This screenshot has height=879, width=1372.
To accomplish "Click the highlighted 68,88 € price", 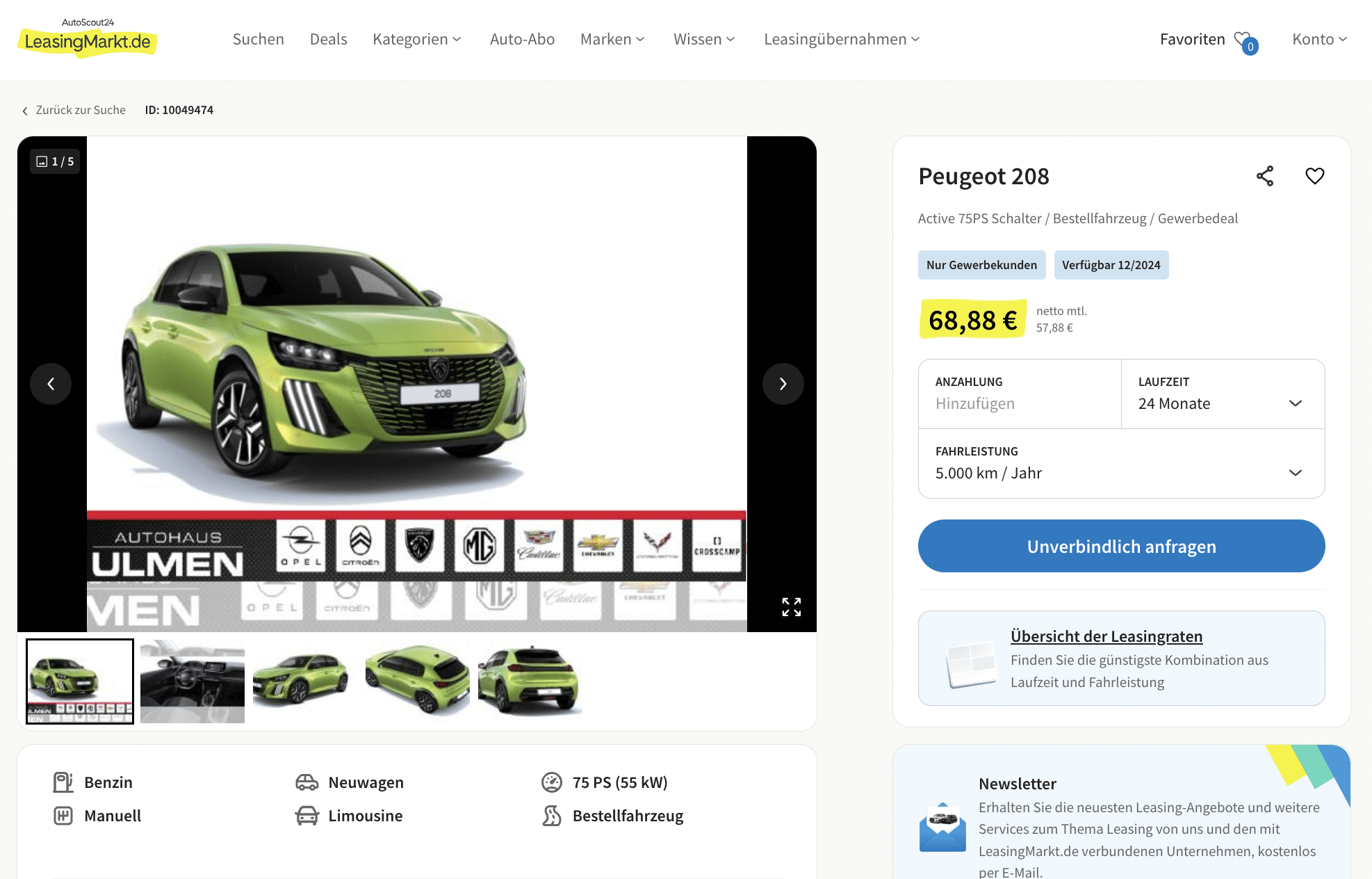I will 972,320.
